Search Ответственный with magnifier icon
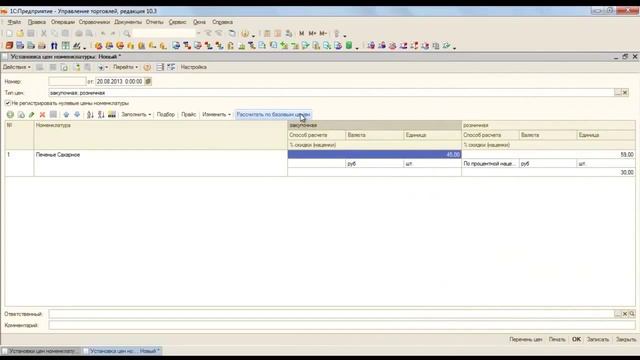This screenshot has width=640, height=360. point(632,314)
